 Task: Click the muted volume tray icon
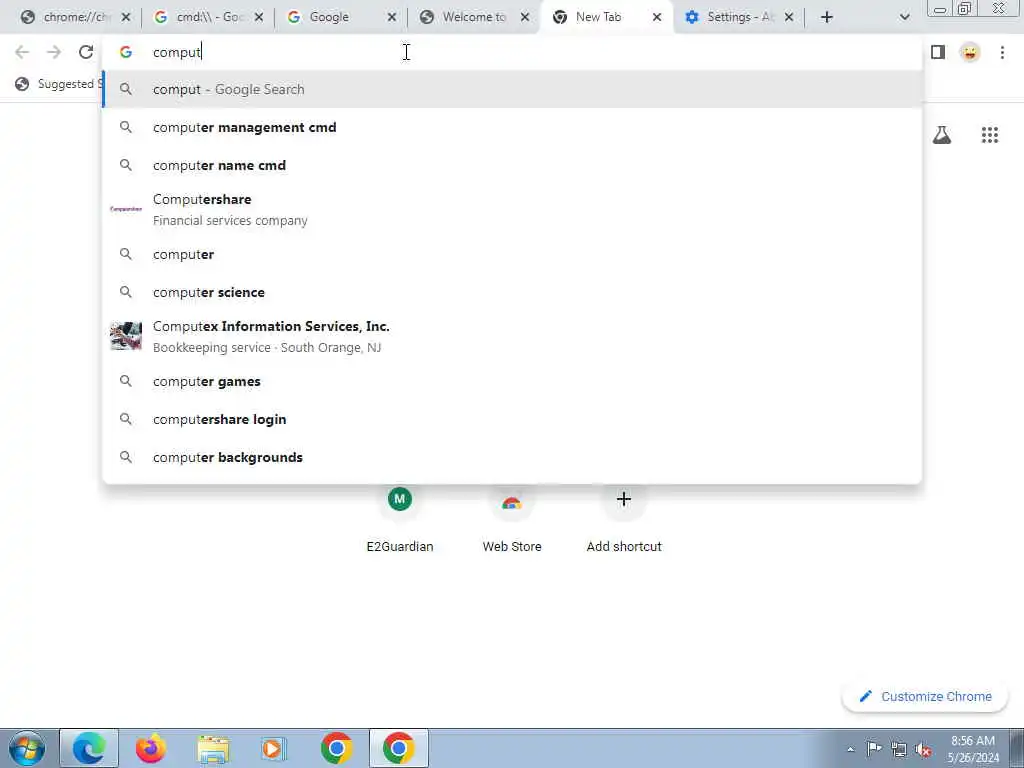[923, 749]
